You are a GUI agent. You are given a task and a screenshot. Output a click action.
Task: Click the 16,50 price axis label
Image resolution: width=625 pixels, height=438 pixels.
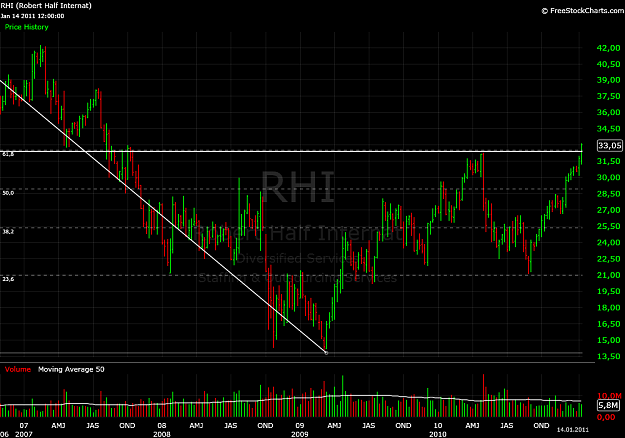coord(608,324)
